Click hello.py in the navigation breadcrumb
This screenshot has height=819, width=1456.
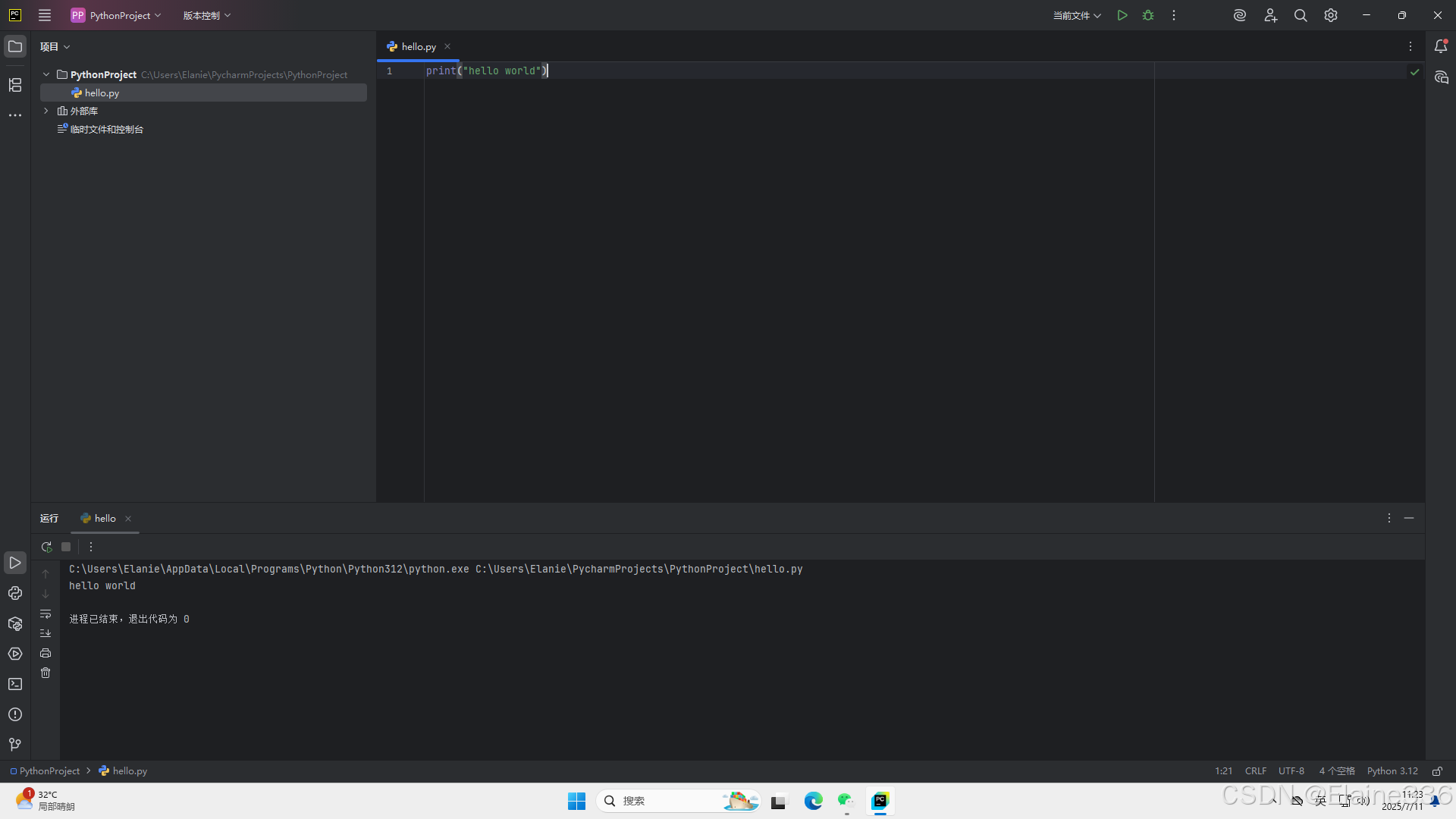coord(129,770)
